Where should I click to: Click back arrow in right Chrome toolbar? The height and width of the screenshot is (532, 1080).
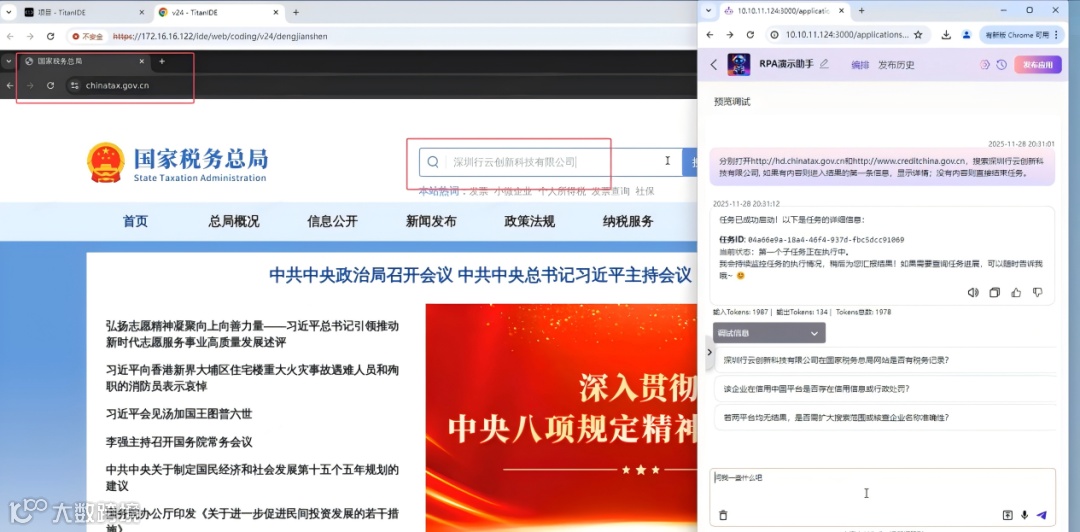point(711,34)
